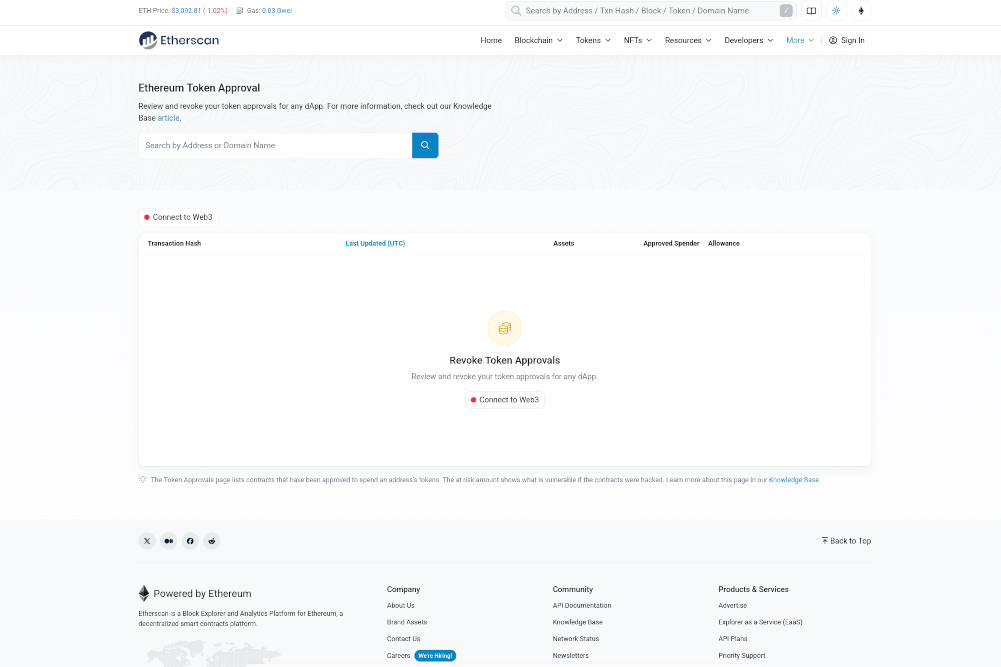1001x667 pixels.
Task: Open the Tokens dropdown
Action: 590,40
